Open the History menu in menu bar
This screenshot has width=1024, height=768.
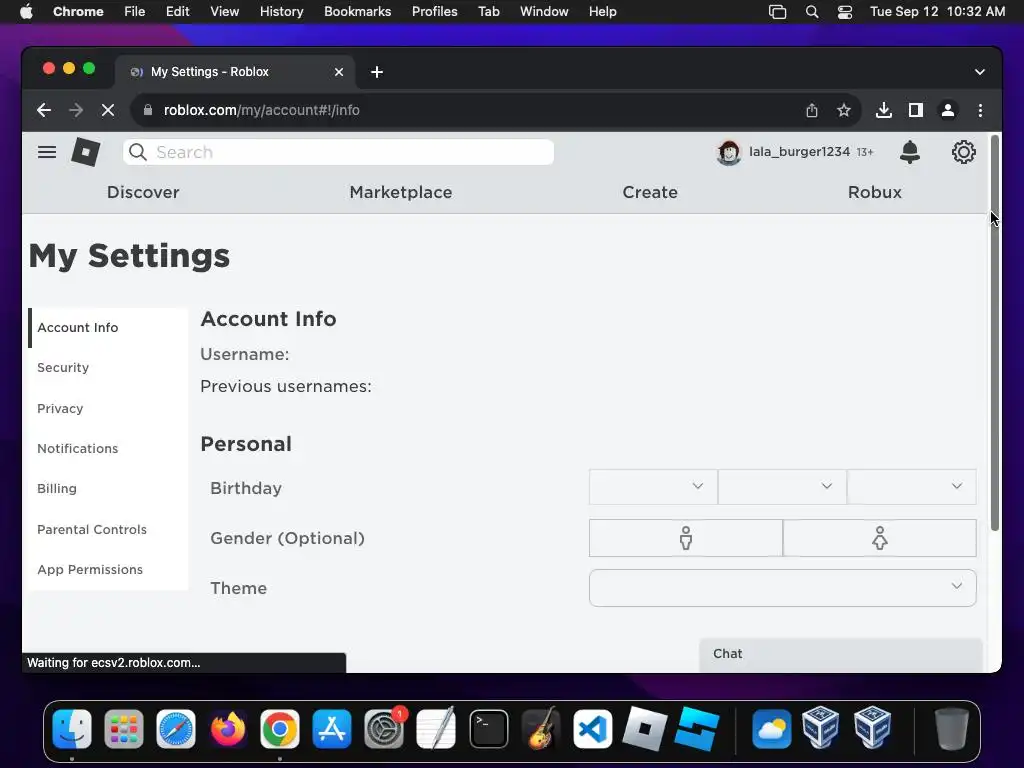pos(281,12)
